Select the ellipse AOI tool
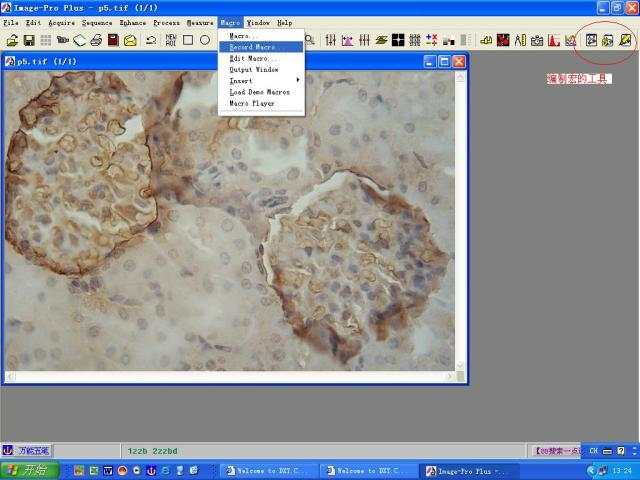This screenshot has width=640, height=480. 204,40
